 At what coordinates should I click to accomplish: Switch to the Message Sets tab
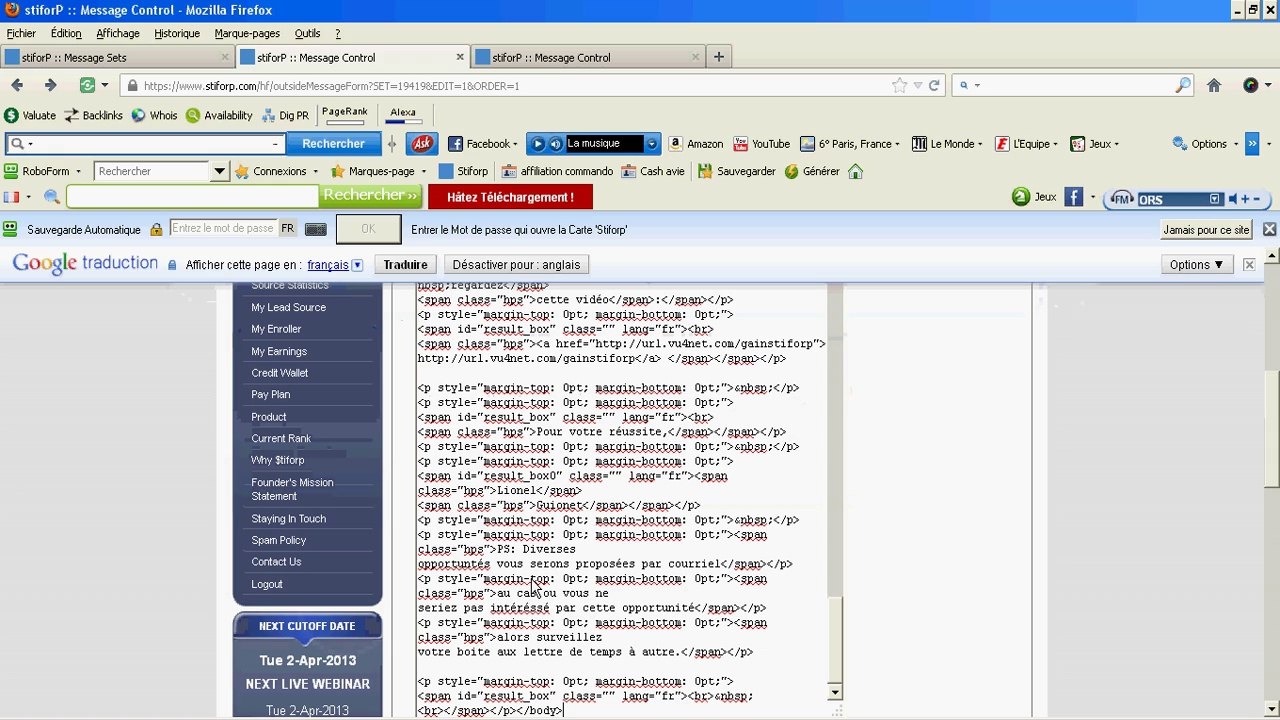click(117, 57)
